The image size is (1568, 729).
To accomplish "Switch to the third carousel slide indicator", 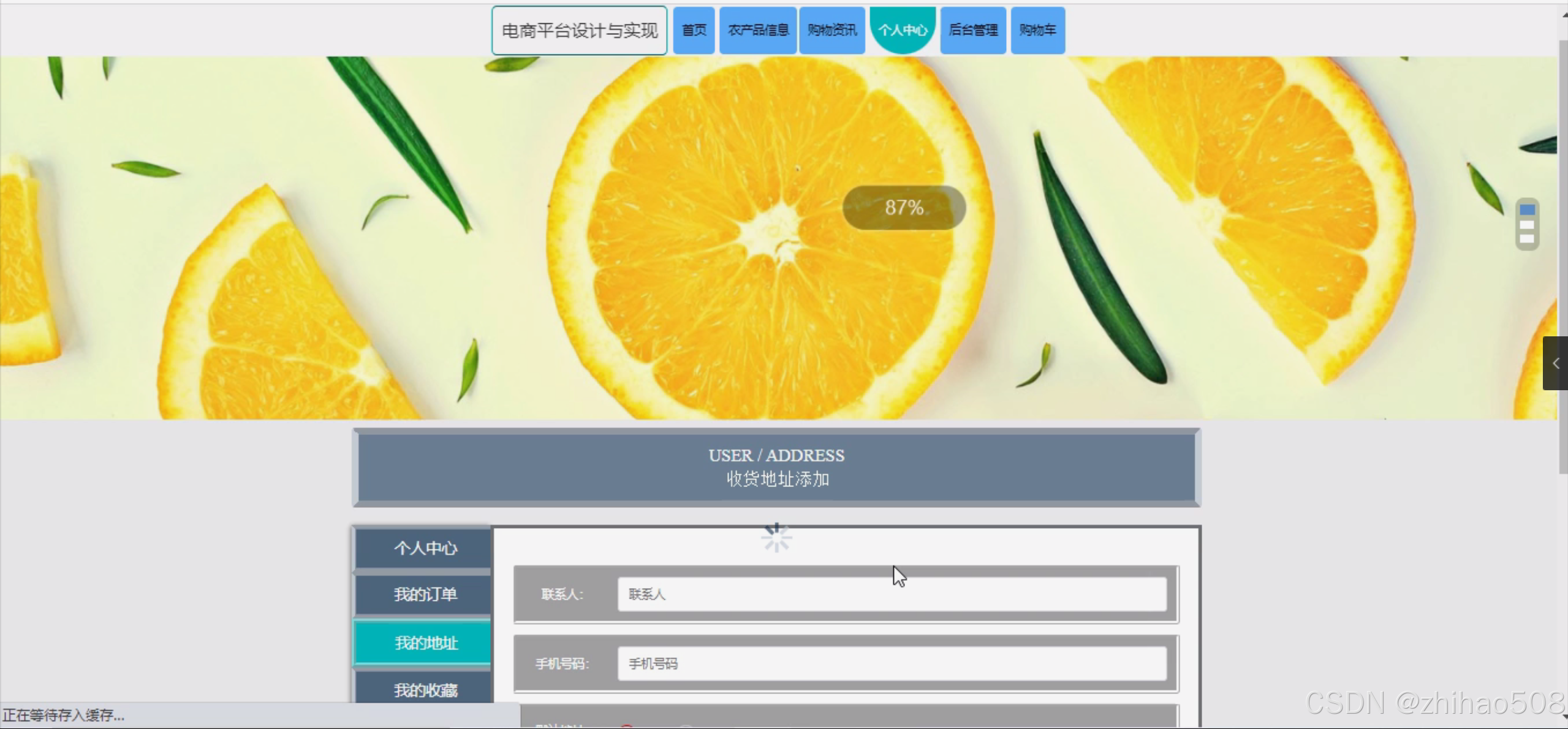I will 1527,239.
